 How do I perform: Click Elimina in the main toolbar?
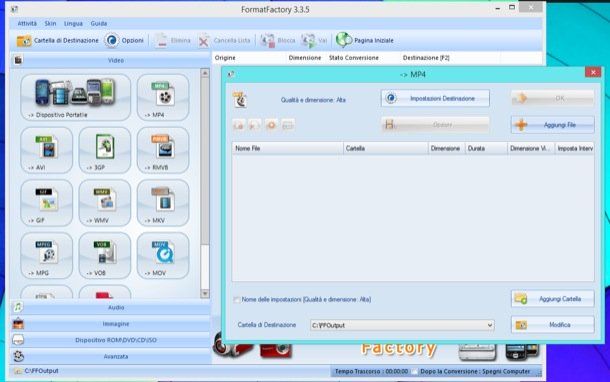click(172, 40)
